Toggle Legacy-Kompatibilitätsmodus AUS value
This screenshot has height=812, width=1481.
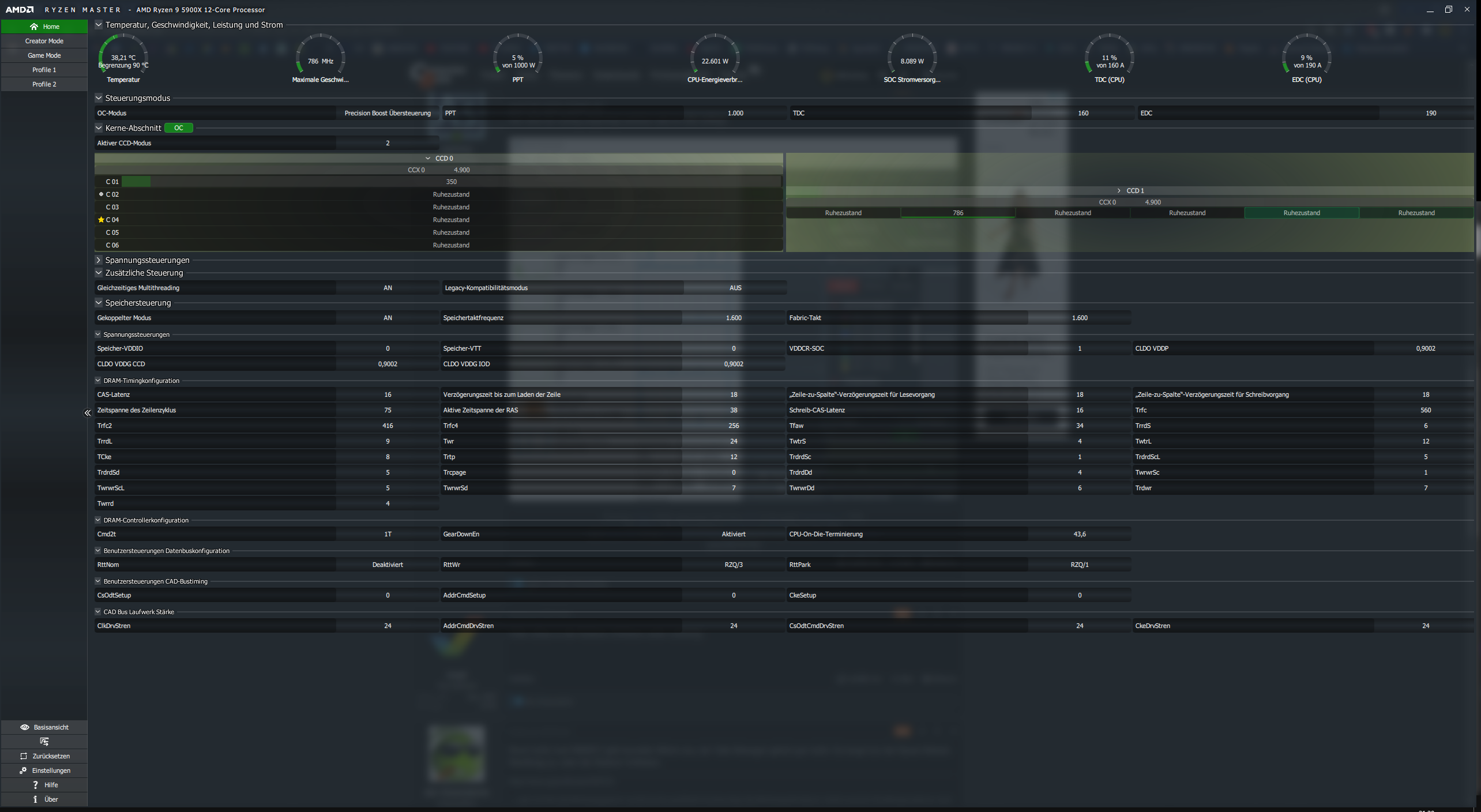[735, 288]
